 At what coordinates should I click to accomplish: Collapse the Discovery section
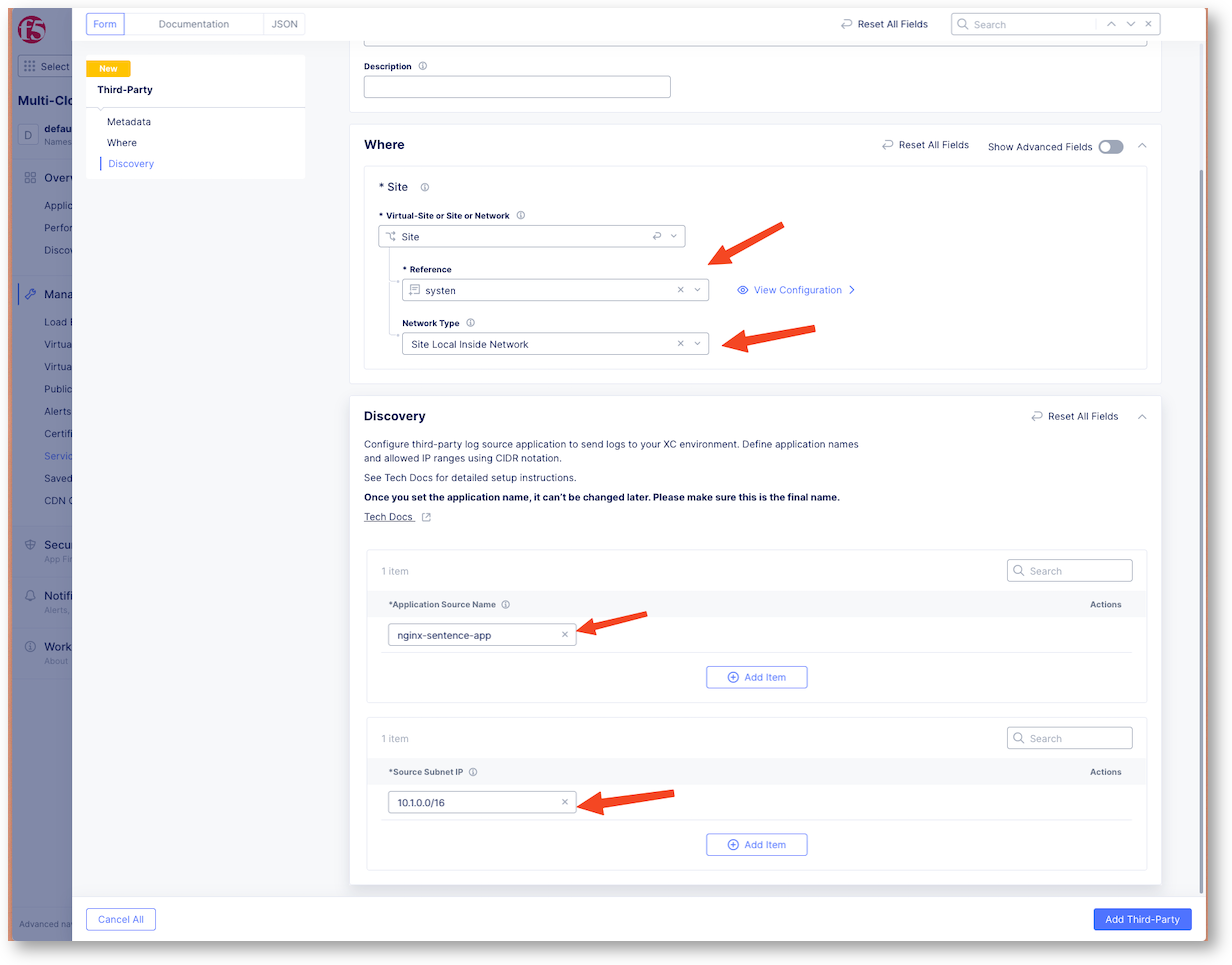point(1142,416)
